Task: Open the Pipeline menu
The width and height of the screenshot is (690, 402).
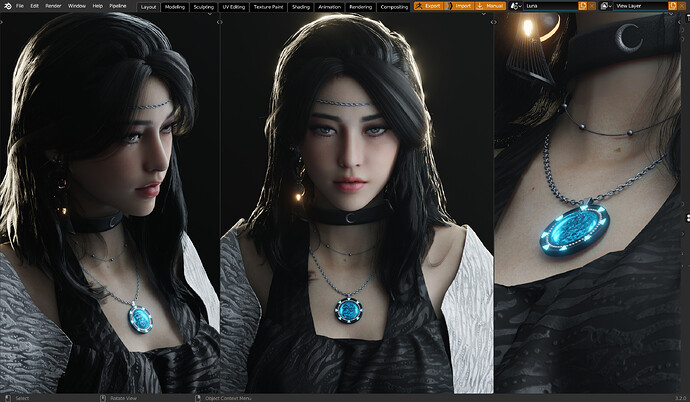Action: coord(117,6)
